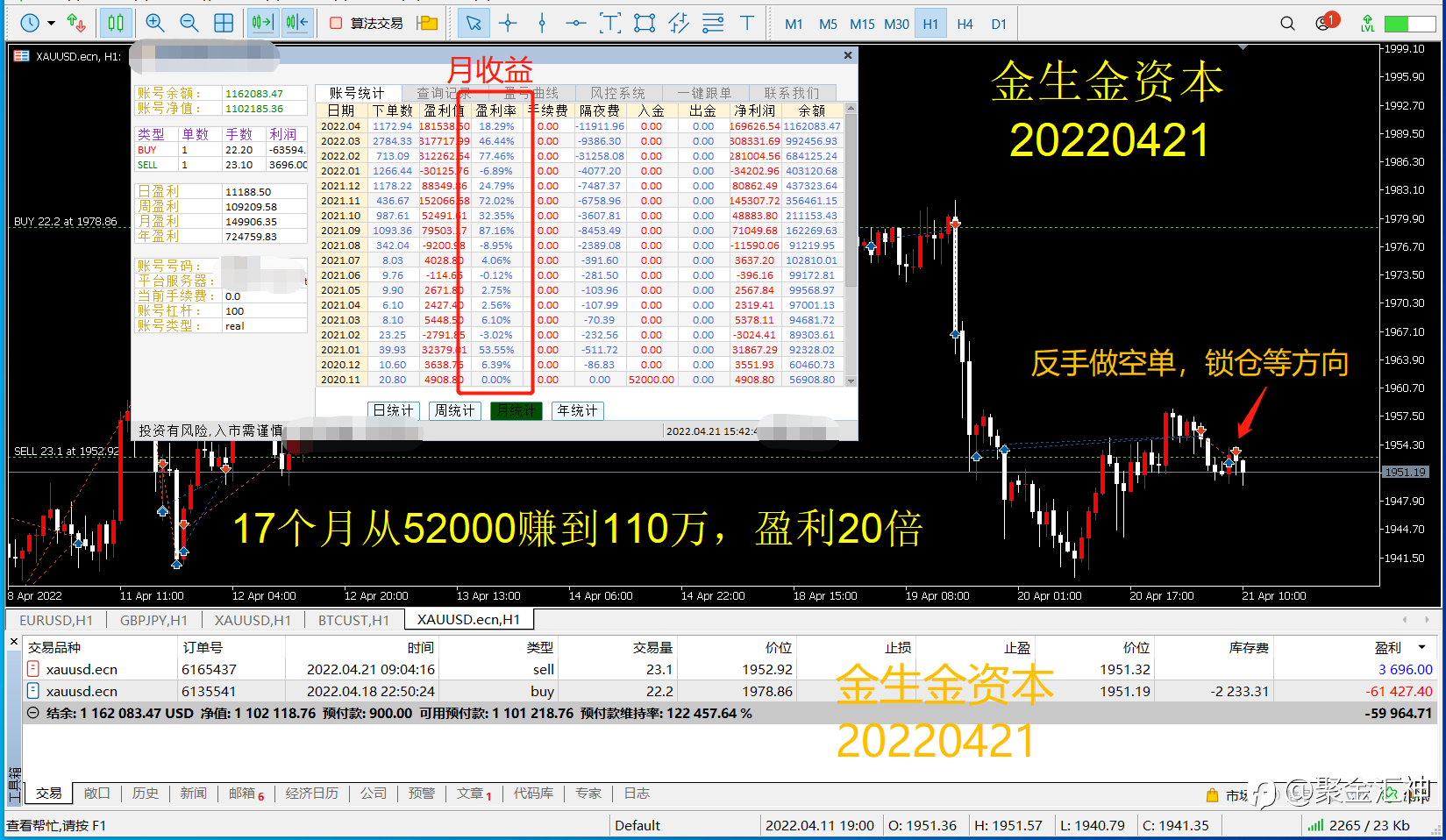Switch to BTCUST,H1 chart tab
Viewport: 1446px width, 840px height.
click(x=353, y=620)
